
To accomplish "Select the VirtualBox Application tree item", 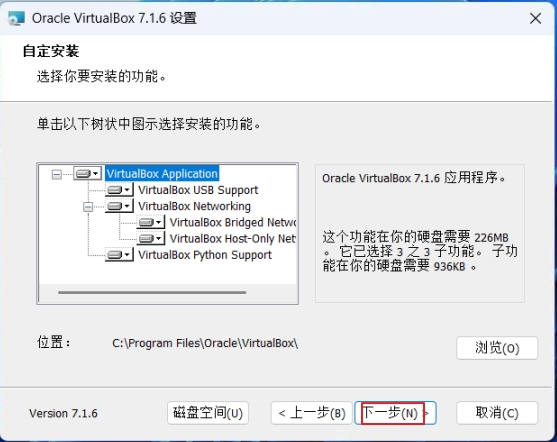I will 162,174.
